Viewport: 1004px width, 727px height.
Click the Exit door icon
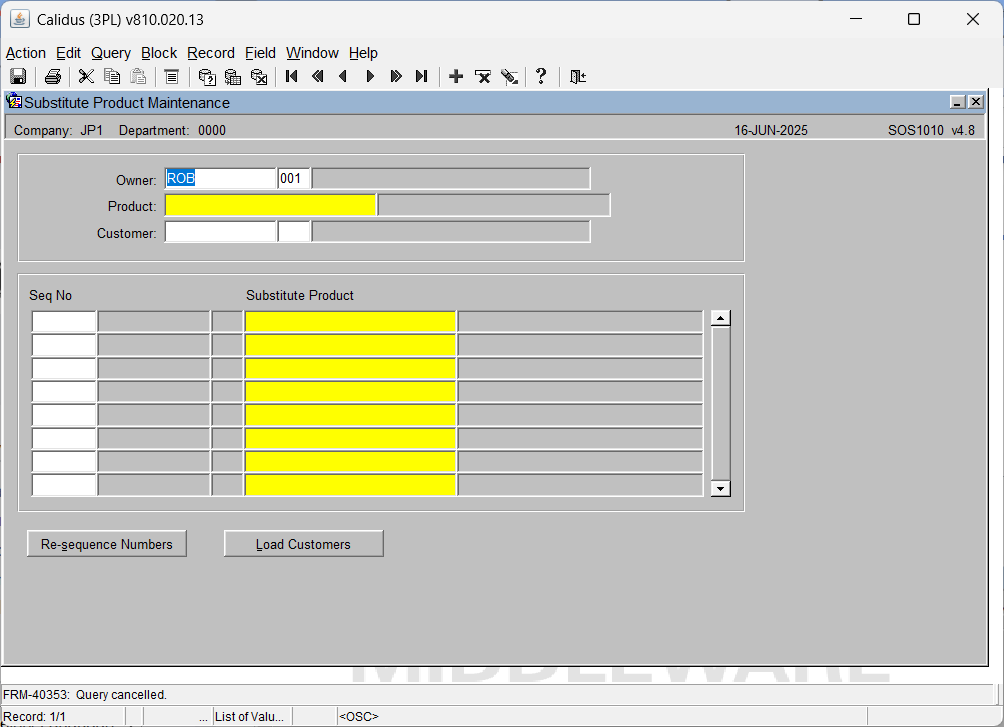coord(578,77)
